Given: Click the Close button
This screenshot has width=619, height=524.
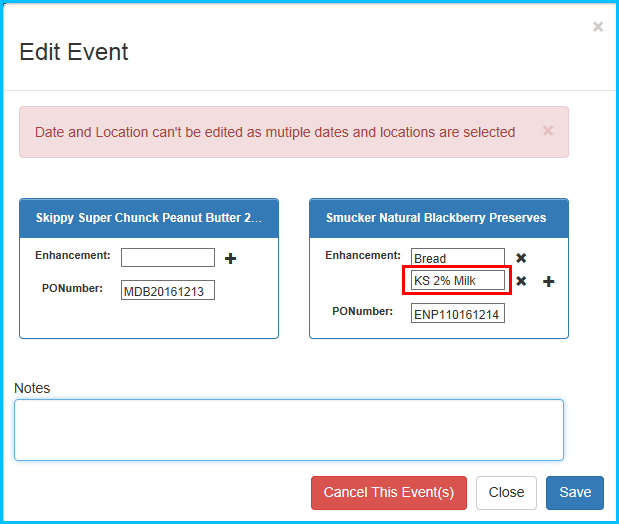Looking at the screenshot, I should (506, 493).
